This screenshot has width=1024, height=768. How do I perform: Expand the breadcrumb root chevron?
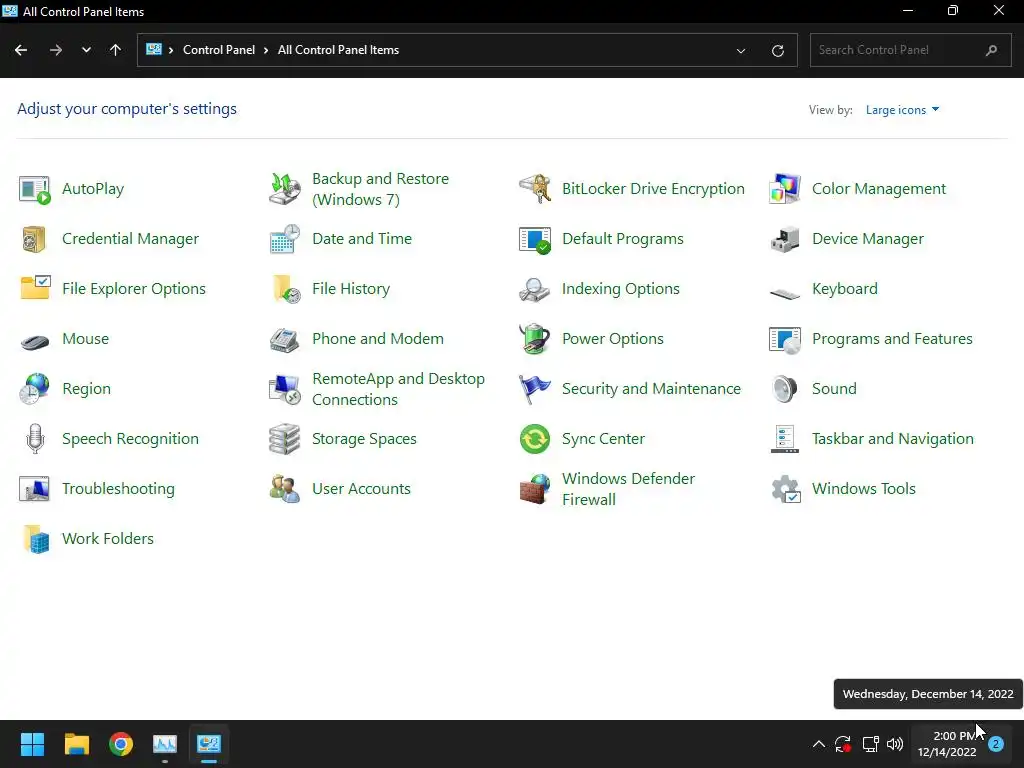[170, 50]
